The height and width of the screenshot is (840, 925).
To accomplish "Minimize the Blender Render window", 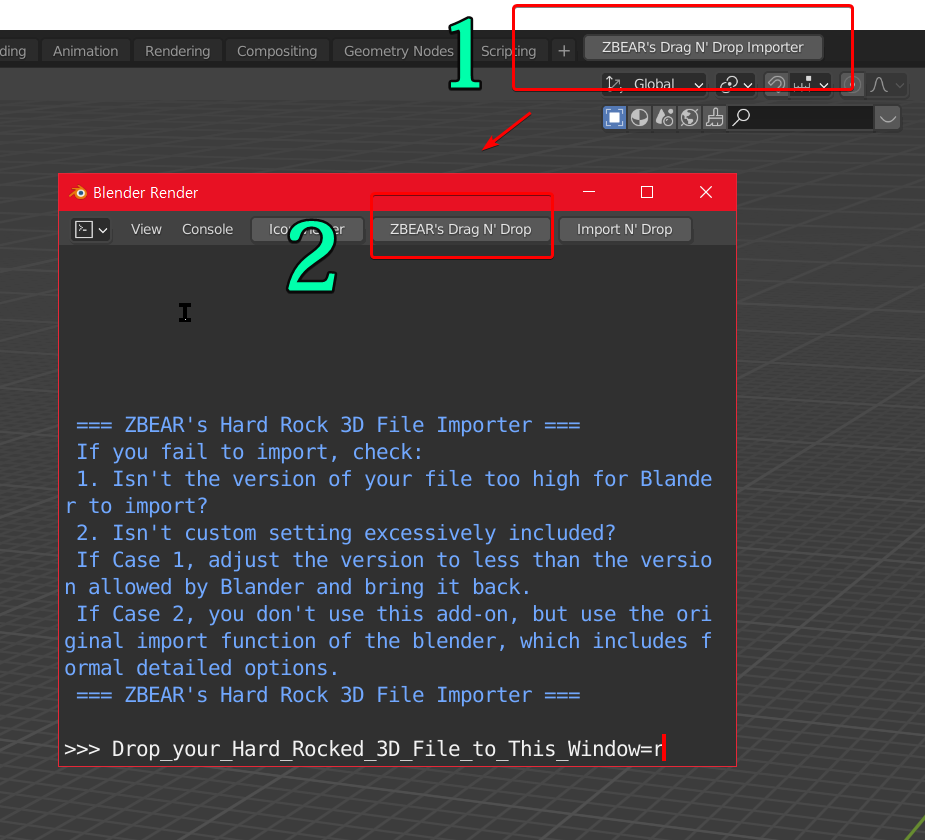I will coord(589,192).
